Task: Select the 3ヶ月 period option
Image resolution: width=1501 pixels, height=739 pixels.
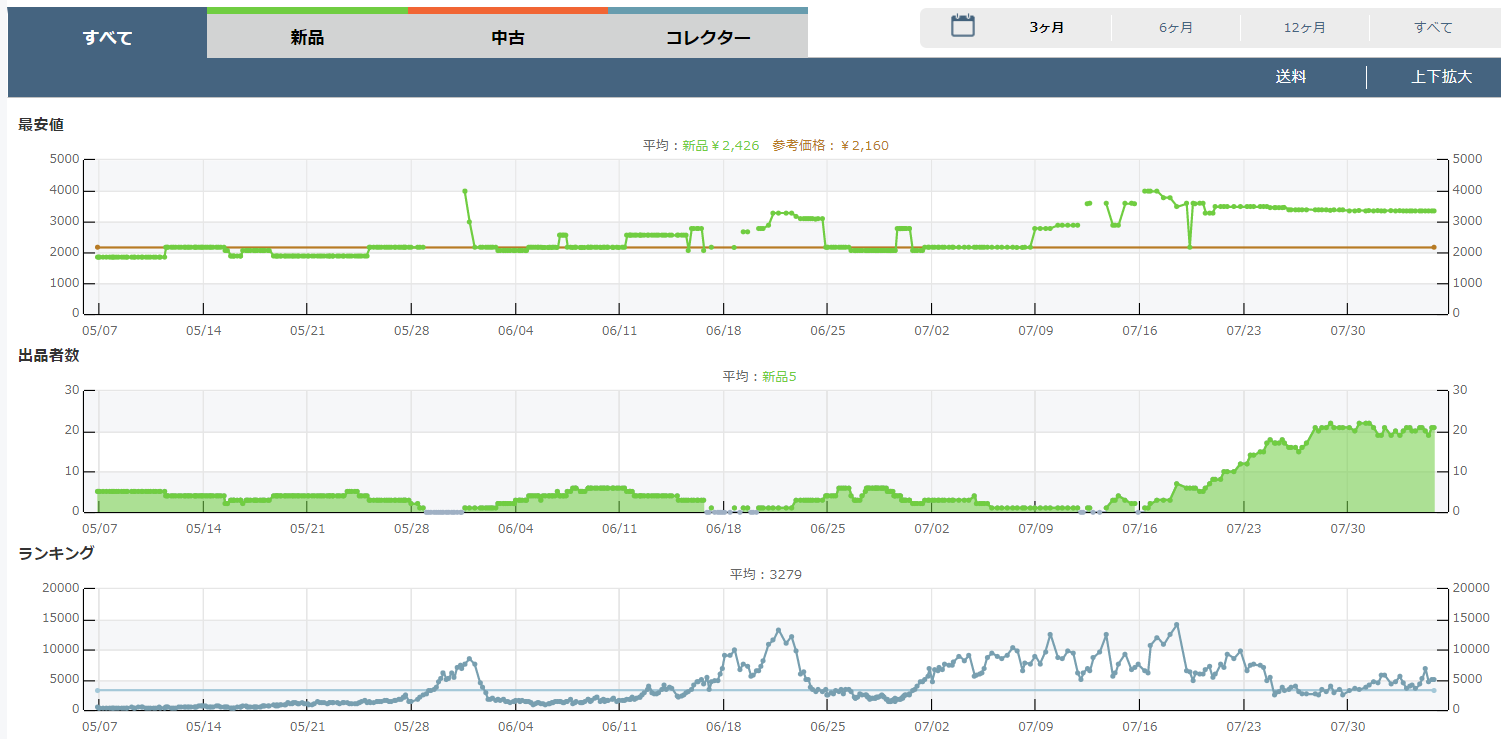Action: coord(1046,28)
